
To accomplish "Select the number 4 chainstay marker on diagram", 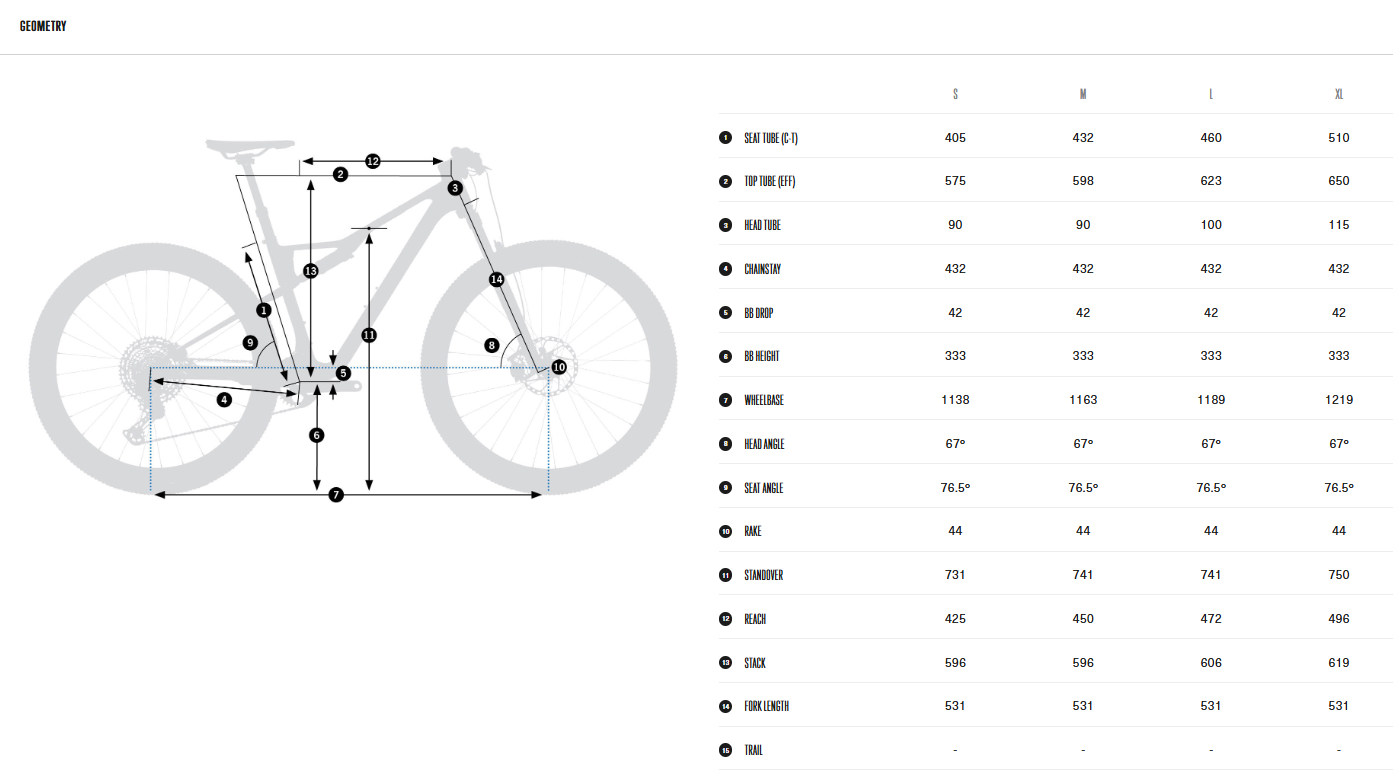I will click(224, 400).
